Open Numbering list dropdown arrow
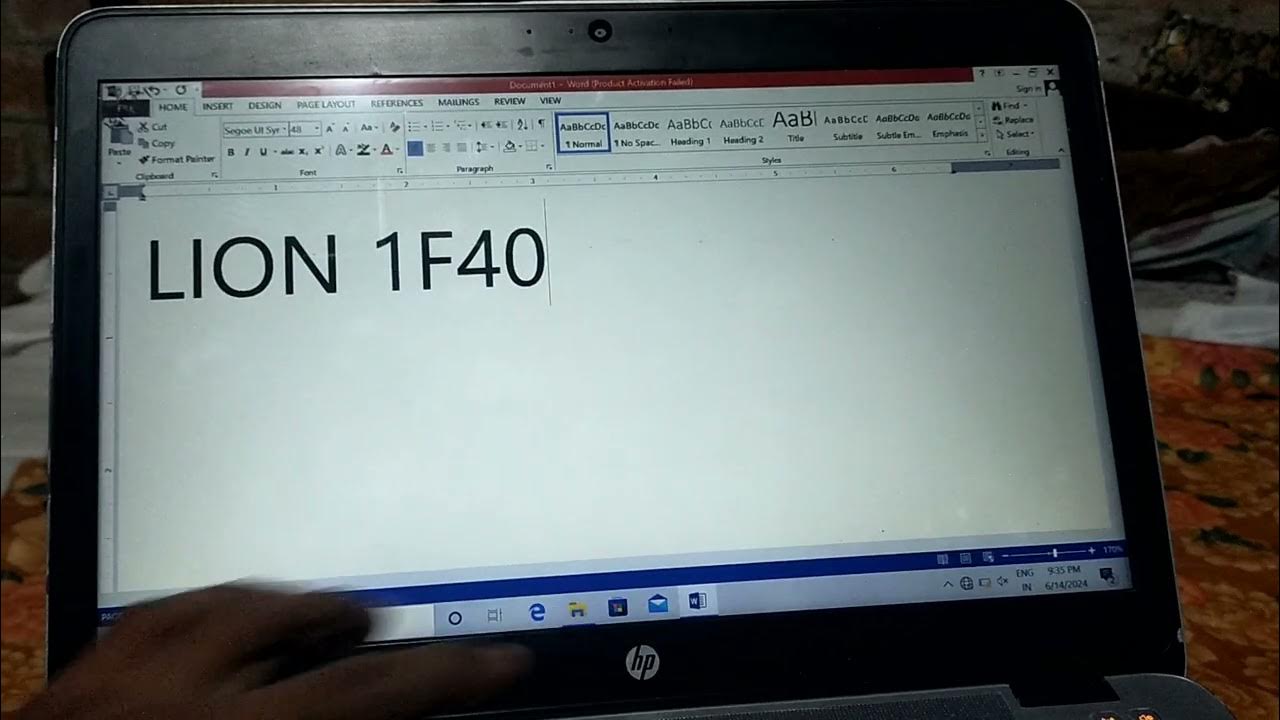 tap(447, 126)
